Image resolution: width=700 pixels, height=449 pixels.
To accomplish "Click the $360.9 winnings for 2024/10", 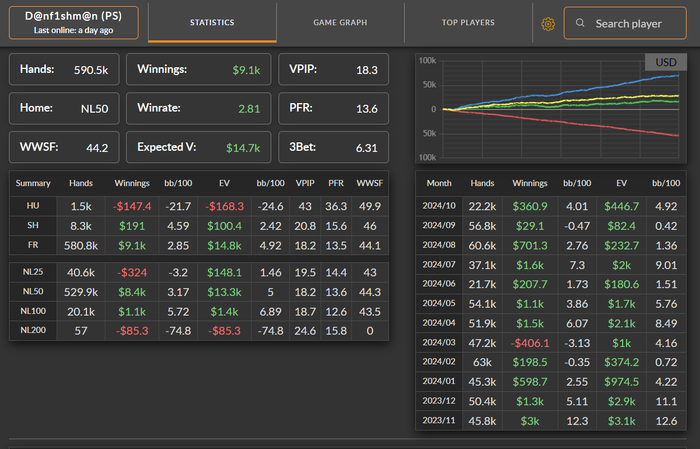I will pyautogui.click(x=530, y=206).
